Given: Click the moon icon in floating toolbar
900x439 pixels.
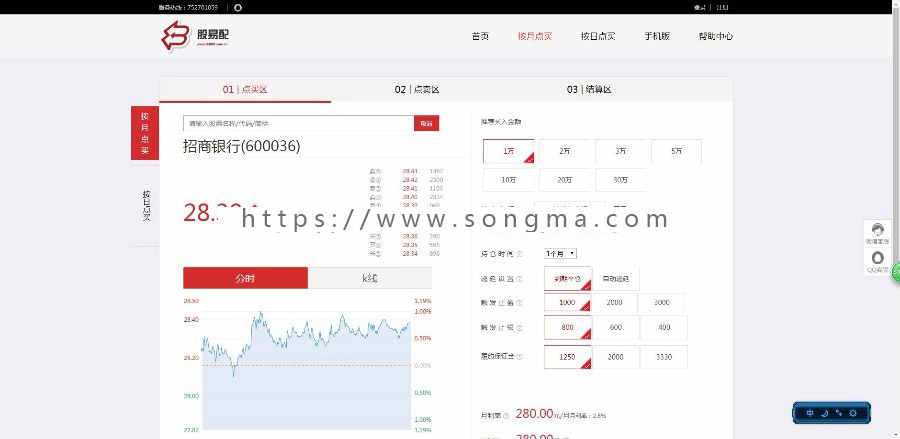Looking at the screenshot, I should (824, 413).
